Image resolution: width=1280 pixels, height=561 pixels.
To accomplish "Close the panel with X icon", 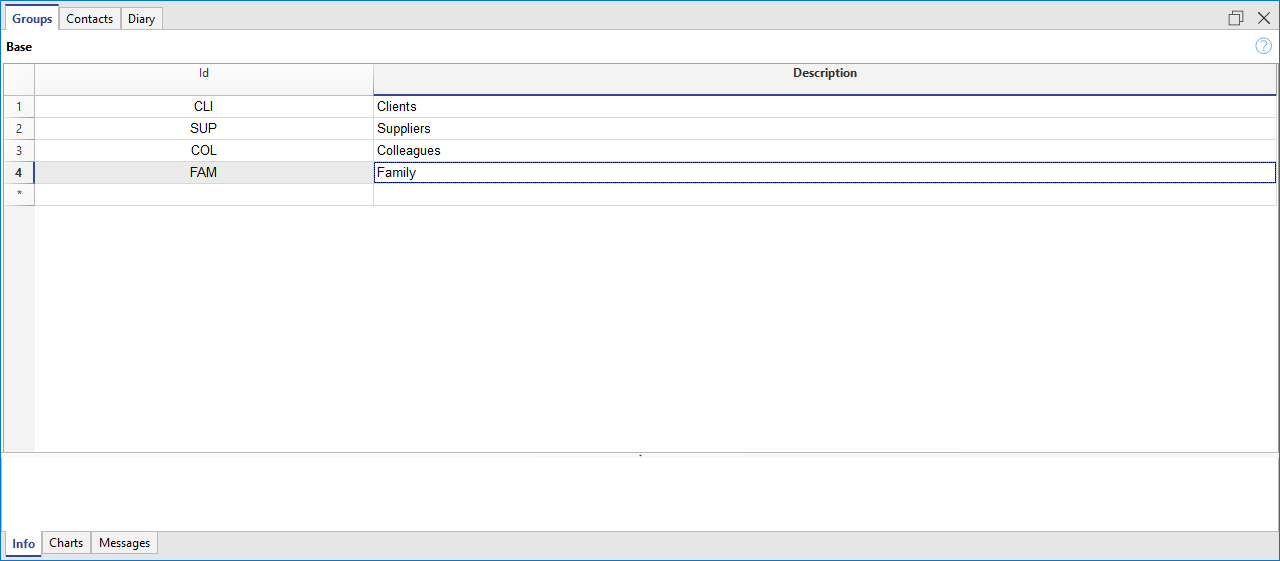I will pos(1263,18).
